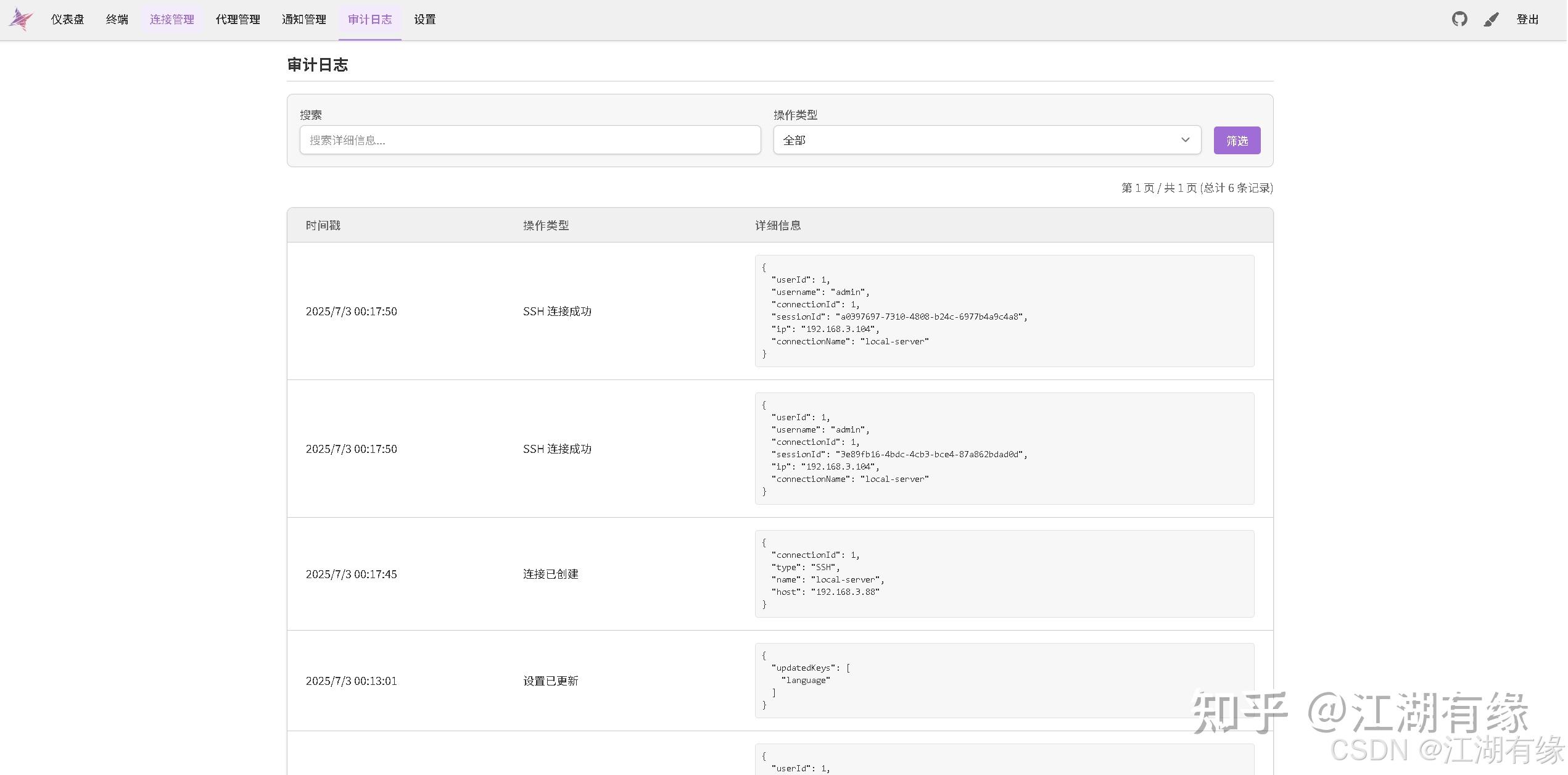The image size is (1568, 775).
Task: Click the 连接已创建 log entry row
Action: (x=551, y=574)
